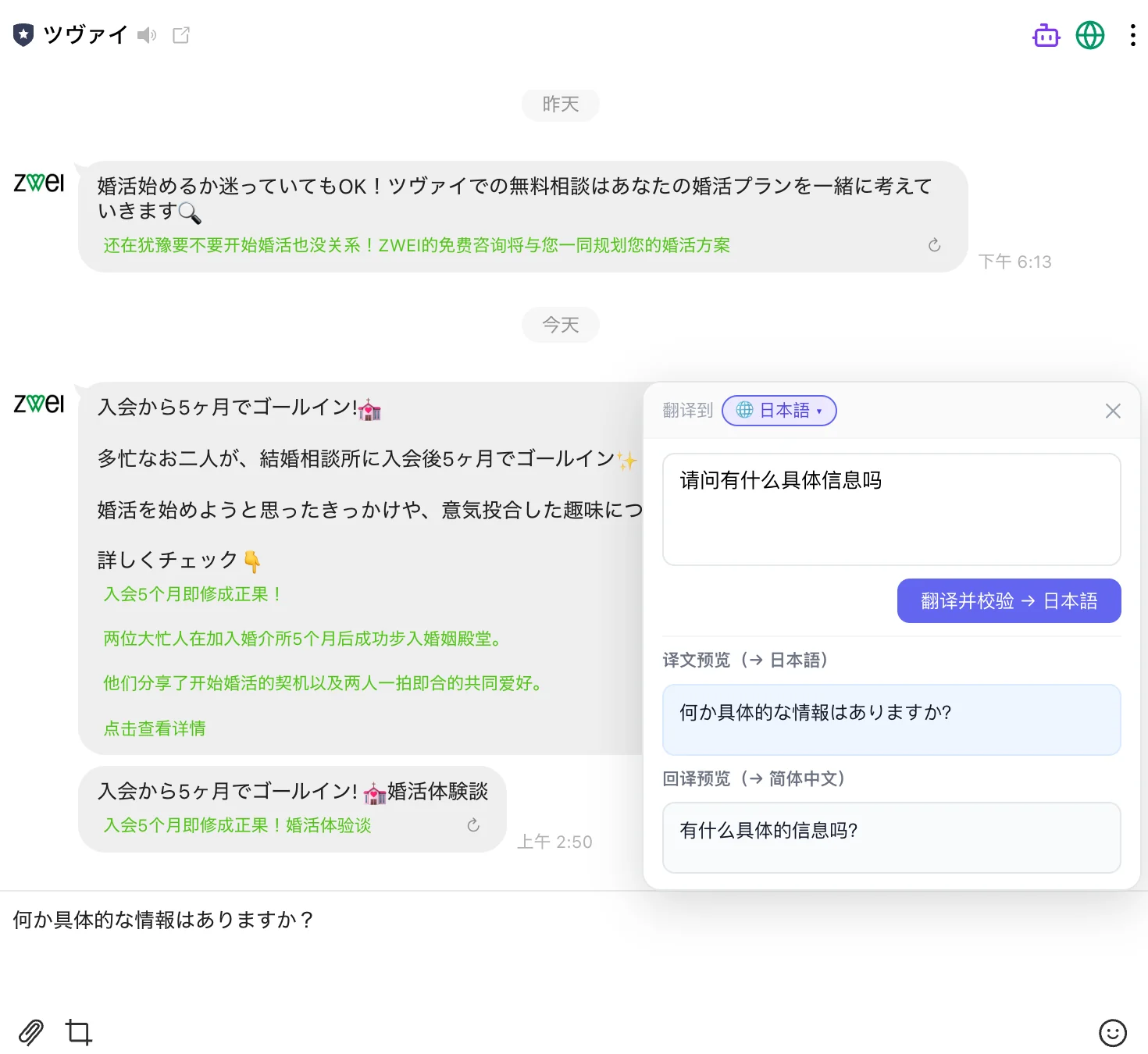Viewport: 1148px width, 1054px height.
Task: Attach a file with the paperclip icon
Action: pyautogui.click(x=31, y=1032)
